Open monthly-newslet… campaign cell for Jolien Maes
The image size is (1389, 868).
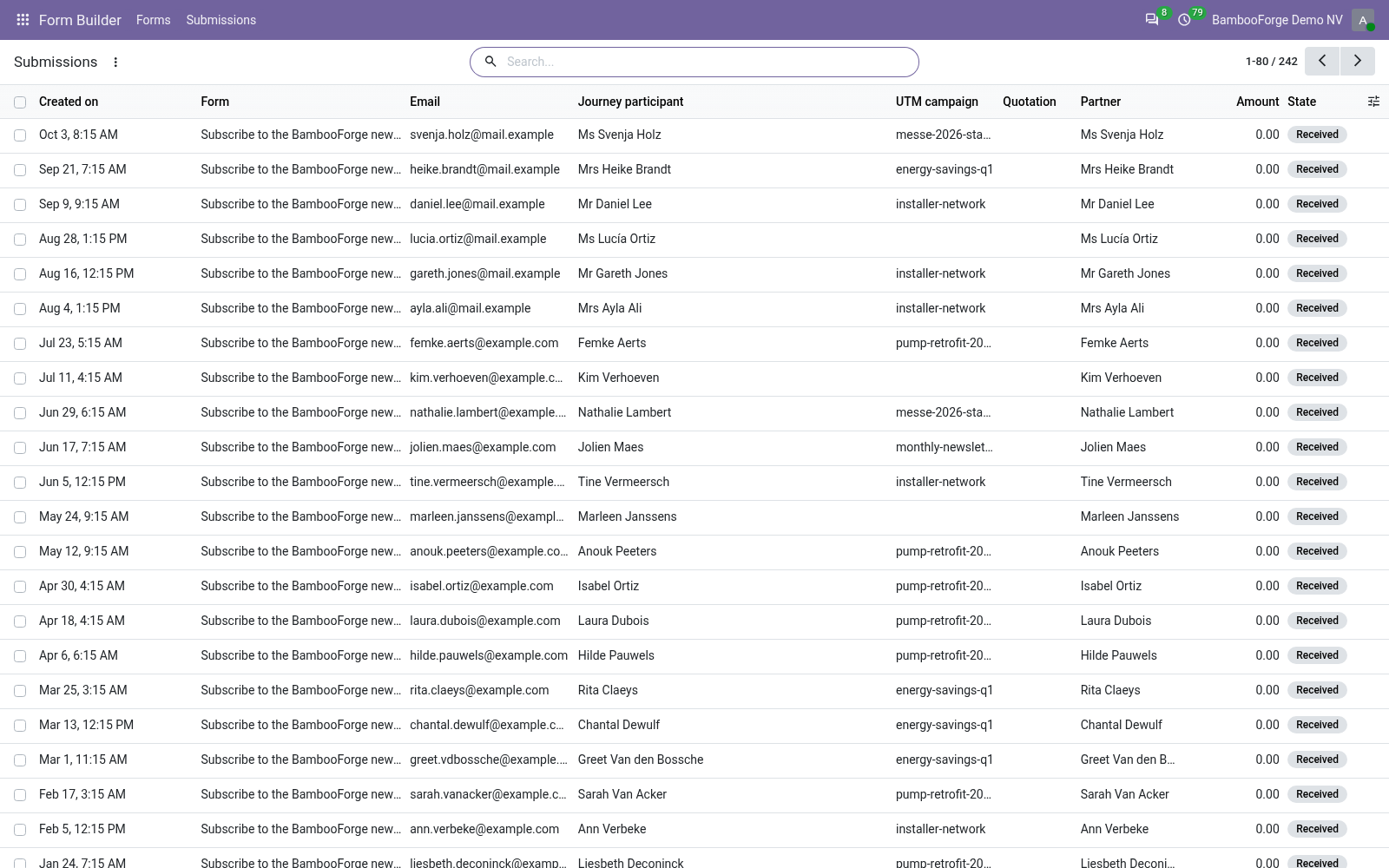[x=944, y=447]
